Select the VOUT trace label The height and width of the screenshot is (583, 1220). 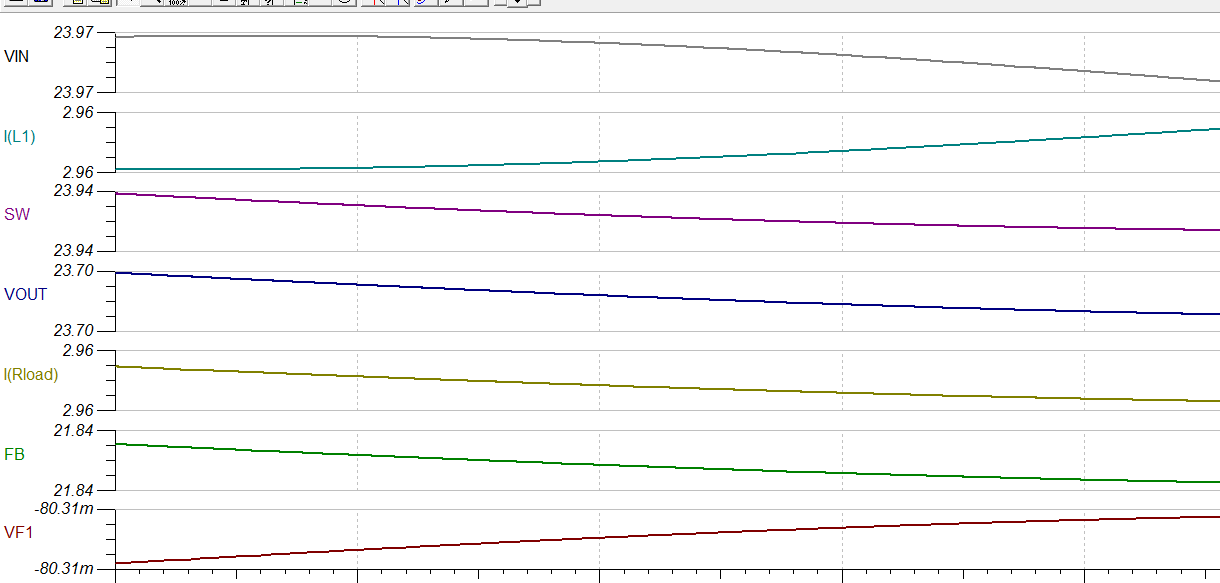click(26, 295)
